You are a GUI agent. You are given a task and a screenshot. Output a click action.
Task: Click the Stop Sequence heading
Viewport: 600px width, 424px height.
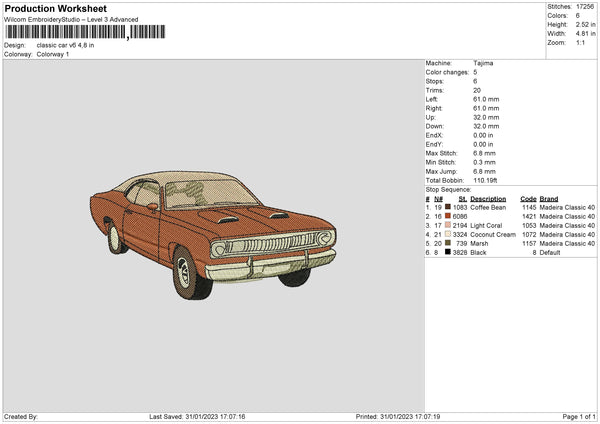[x=448, y=189]
